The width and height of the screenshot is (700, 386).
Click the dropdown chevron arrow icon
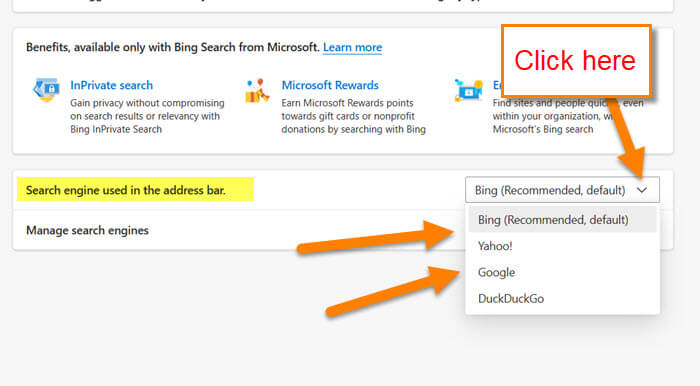point(642,190)
